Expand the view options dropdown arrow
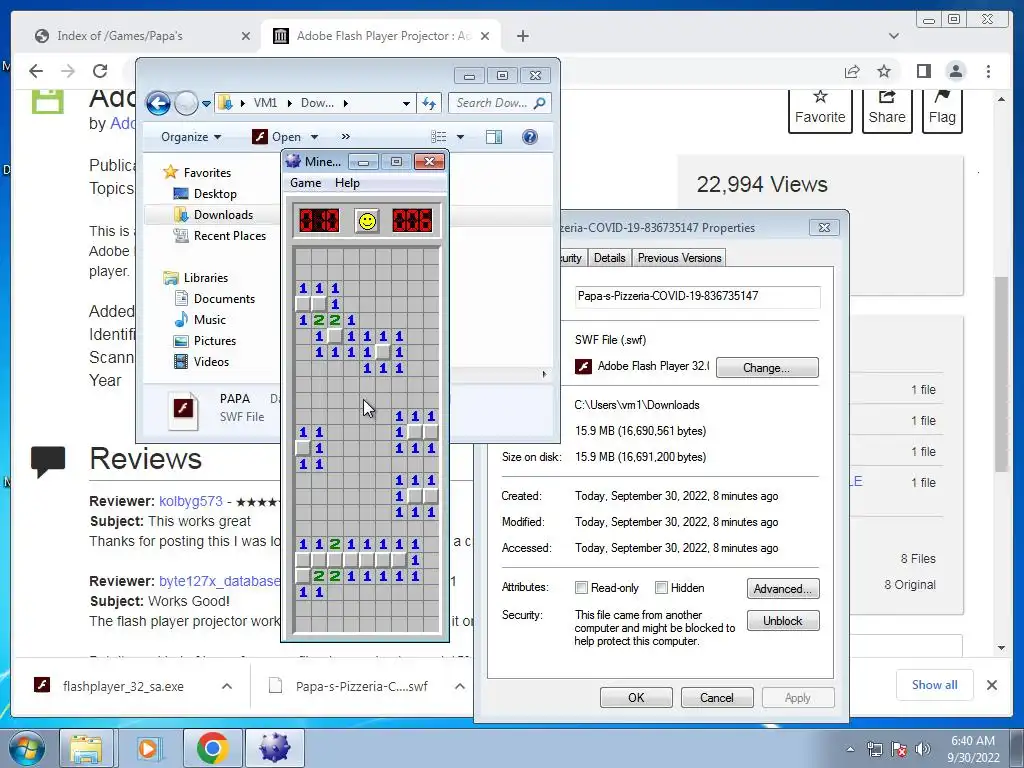Viewport: 1024px width, 768px height. pos(460,137)
